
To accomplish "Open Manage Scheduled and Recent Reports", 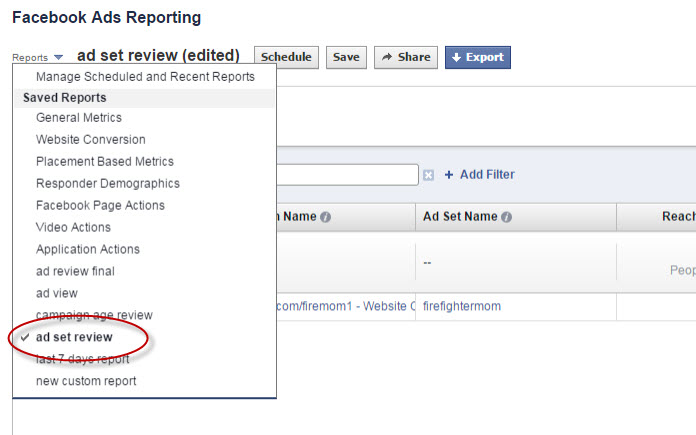I will (145, 77).
